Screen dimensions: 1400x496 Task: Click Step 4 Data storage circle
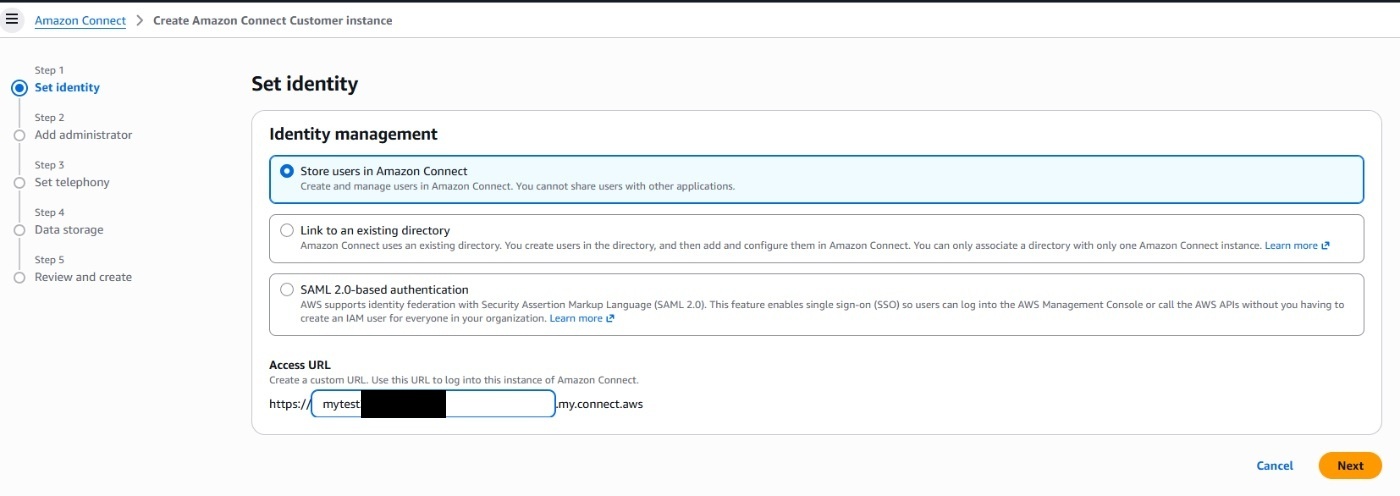pos(19,230)
